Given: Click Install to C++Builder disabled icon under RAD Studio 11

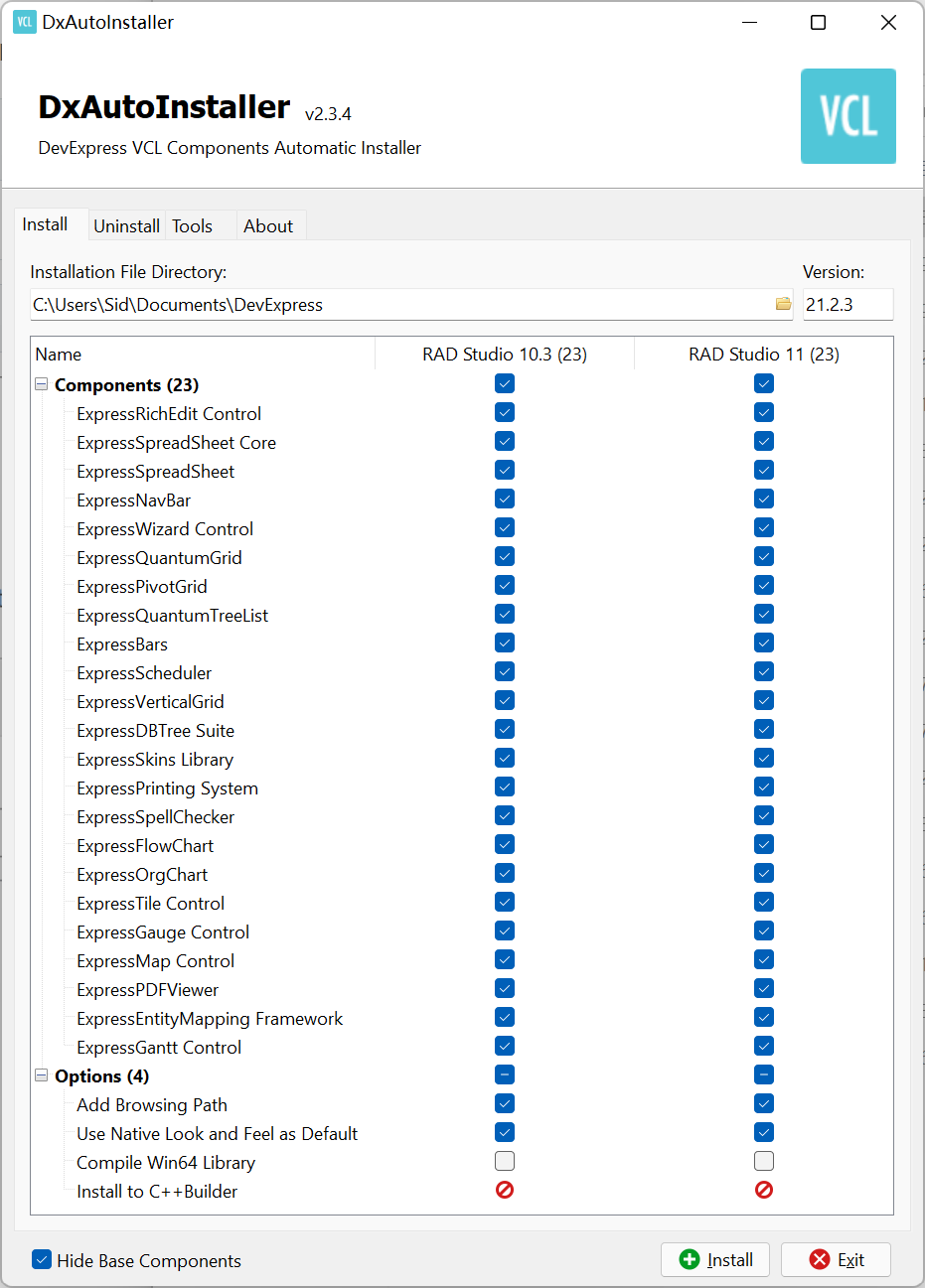Looking at the screenshot, I should pyautogui.click(x=764, y=1190).
